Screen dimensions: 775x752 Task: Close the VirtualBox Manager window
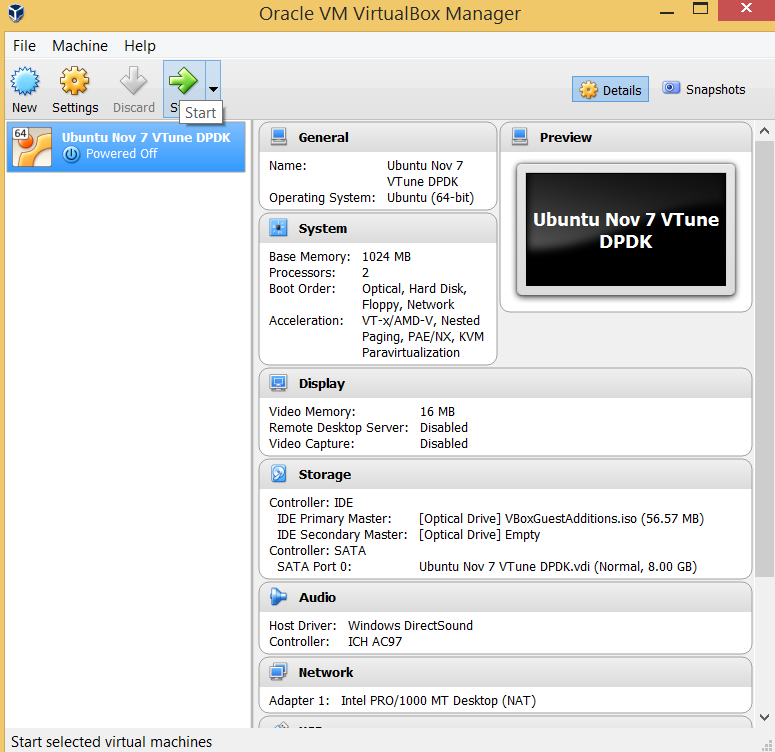(746, 9)
